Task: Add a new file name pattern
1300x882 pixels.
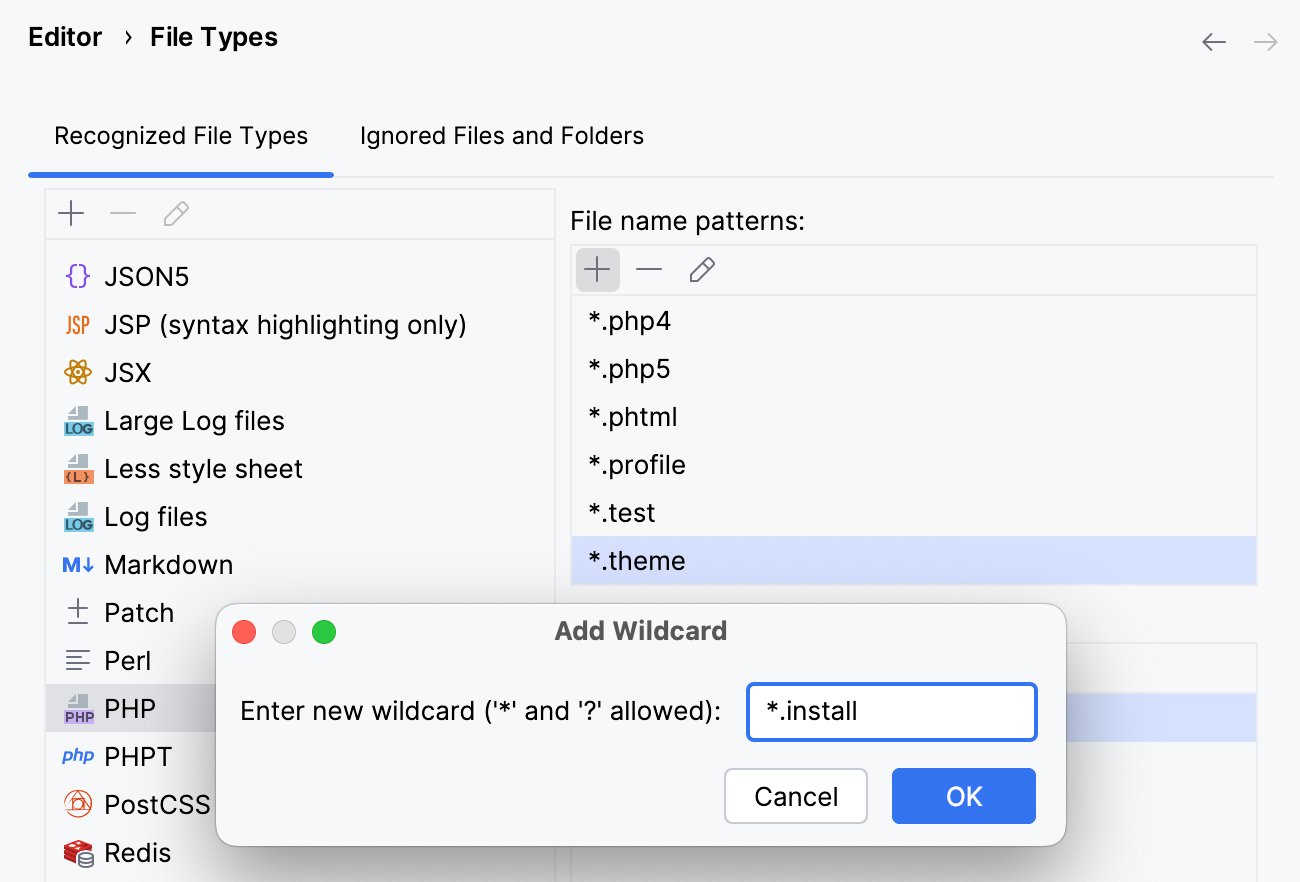Action: tap(597, 269)
